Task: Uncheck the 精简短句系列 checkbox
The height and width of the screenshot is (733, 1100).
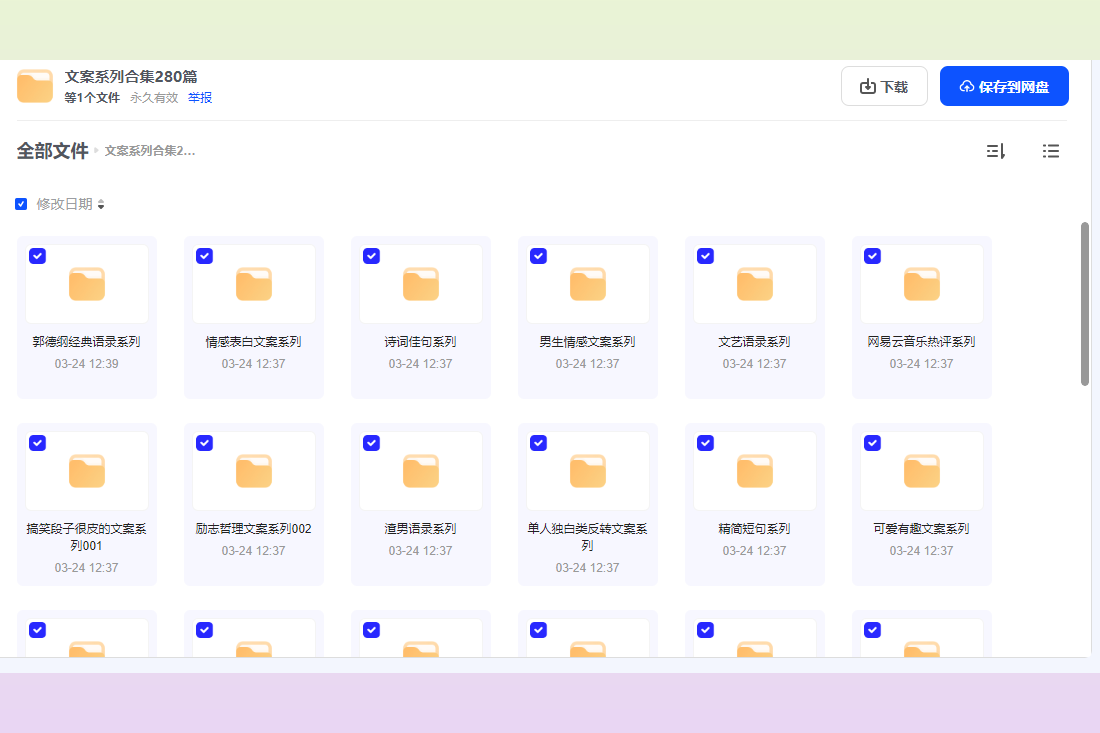Action: pos(706,443)
